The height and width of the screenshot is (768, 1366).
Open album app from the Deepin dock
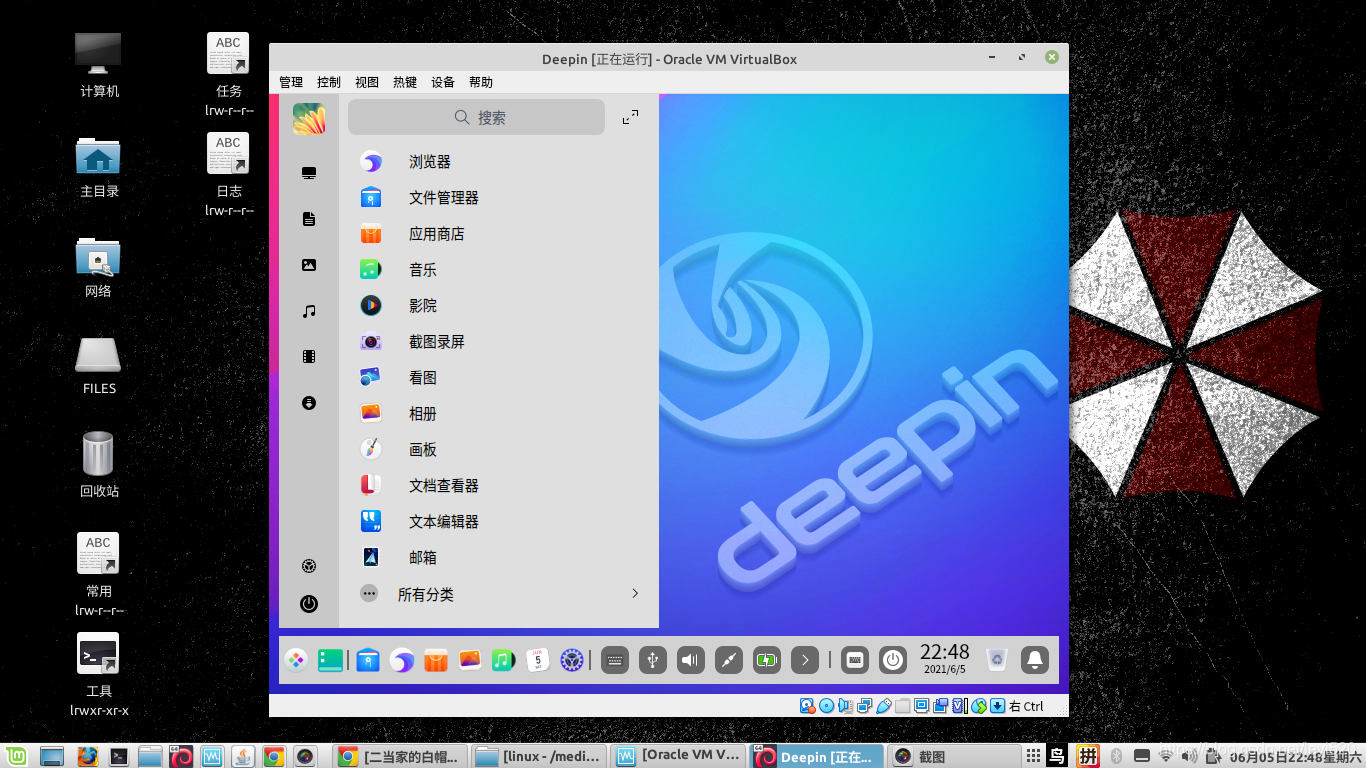click(x=470, y=660)
